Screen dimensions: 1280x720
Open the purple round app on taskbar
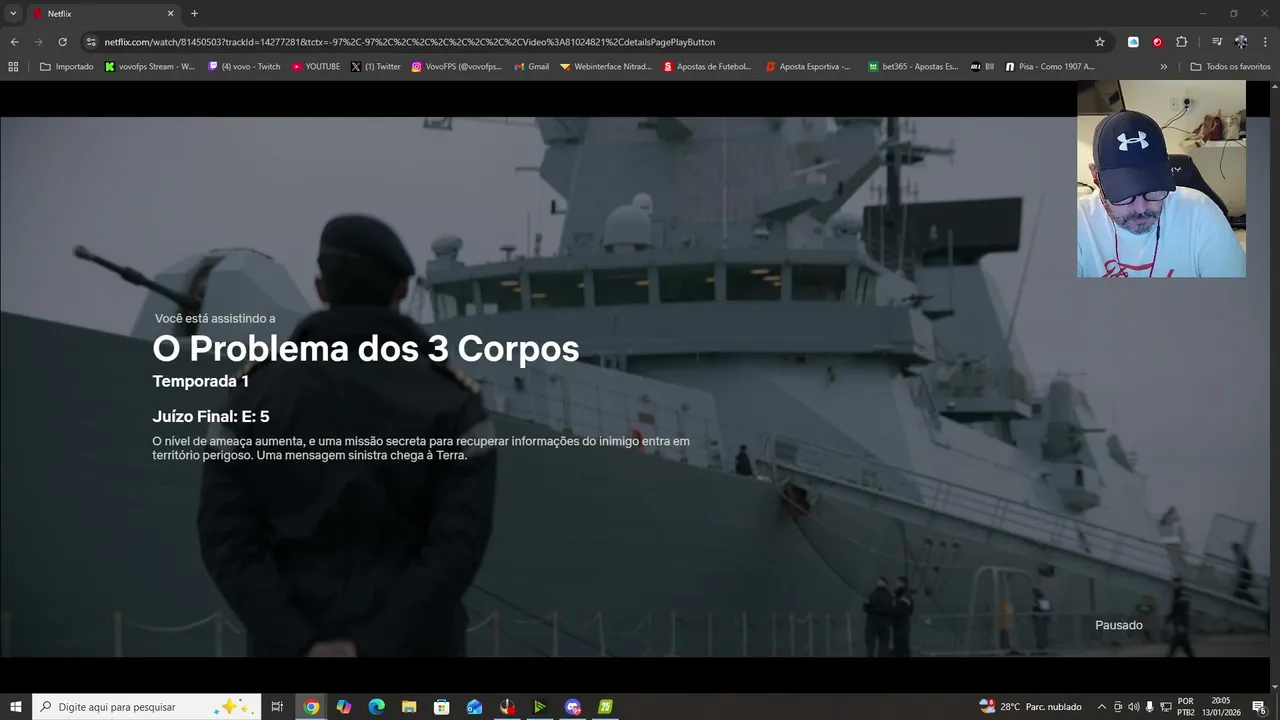572,707
